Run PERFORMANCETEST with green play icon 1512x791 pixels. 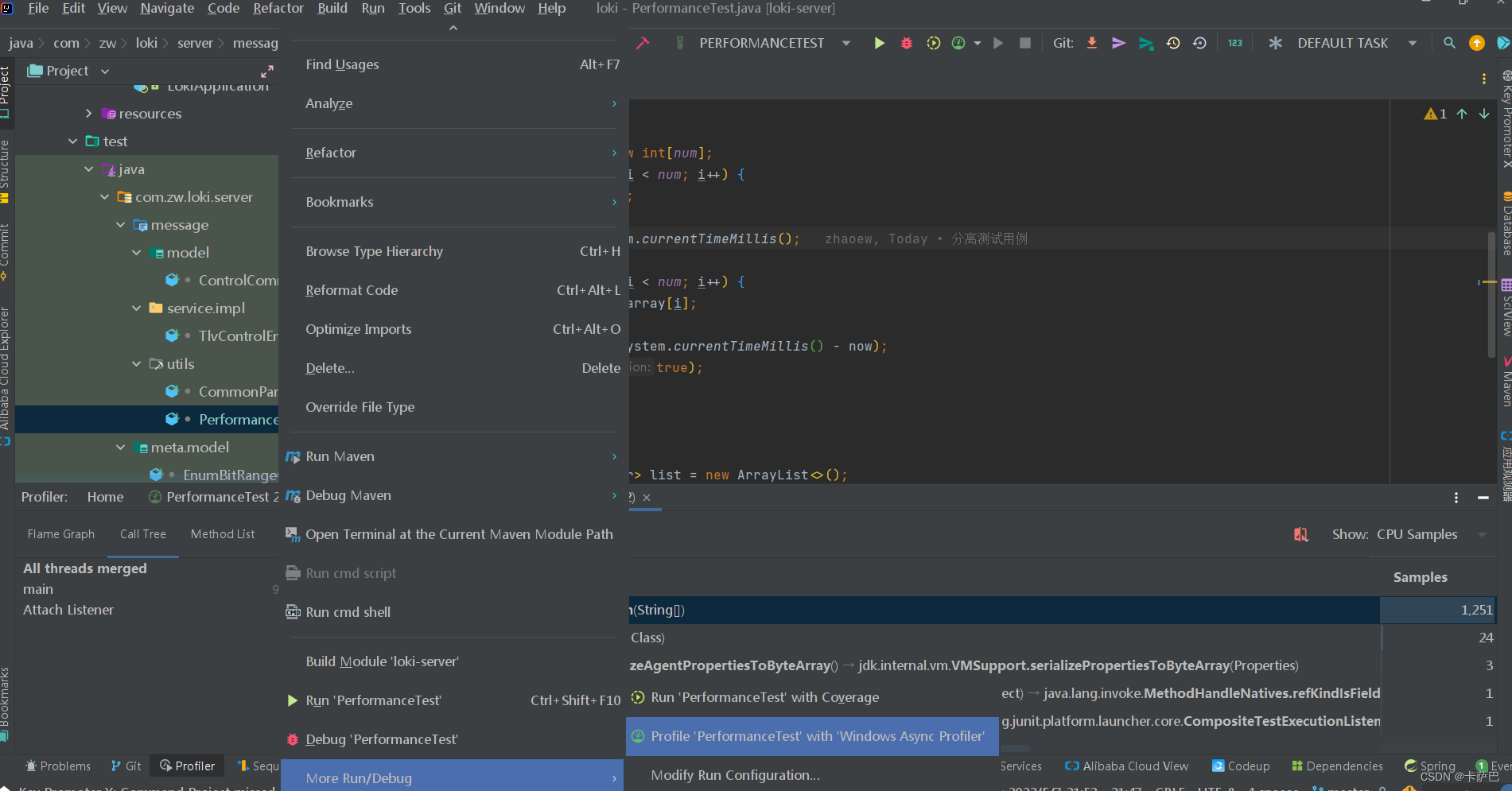point(879,43)
